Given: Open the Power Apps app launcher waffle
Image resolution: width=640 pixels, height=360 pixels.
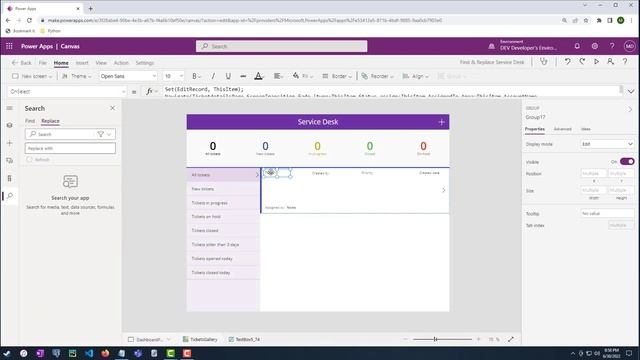Looking at the screenshot, I should point(9,46).
